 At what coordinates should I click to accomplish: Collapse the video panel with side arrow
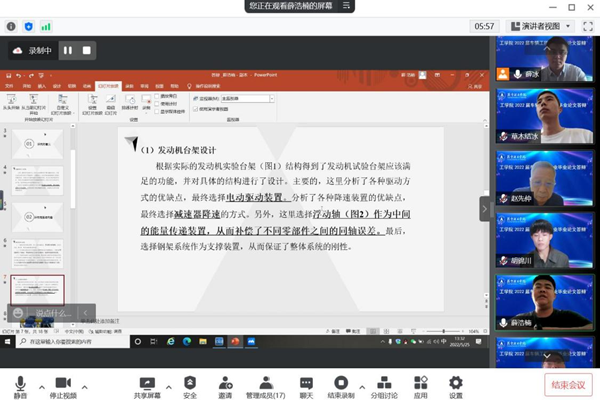click(x=485, y=208)
